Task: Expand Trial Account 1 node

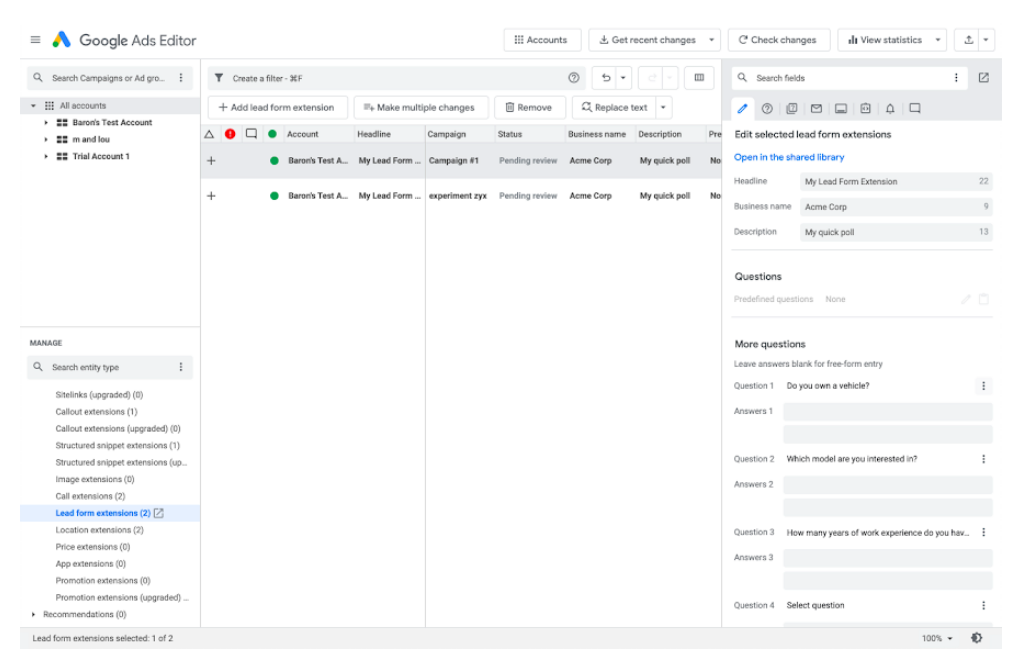Action: click(x=46, y=157)
